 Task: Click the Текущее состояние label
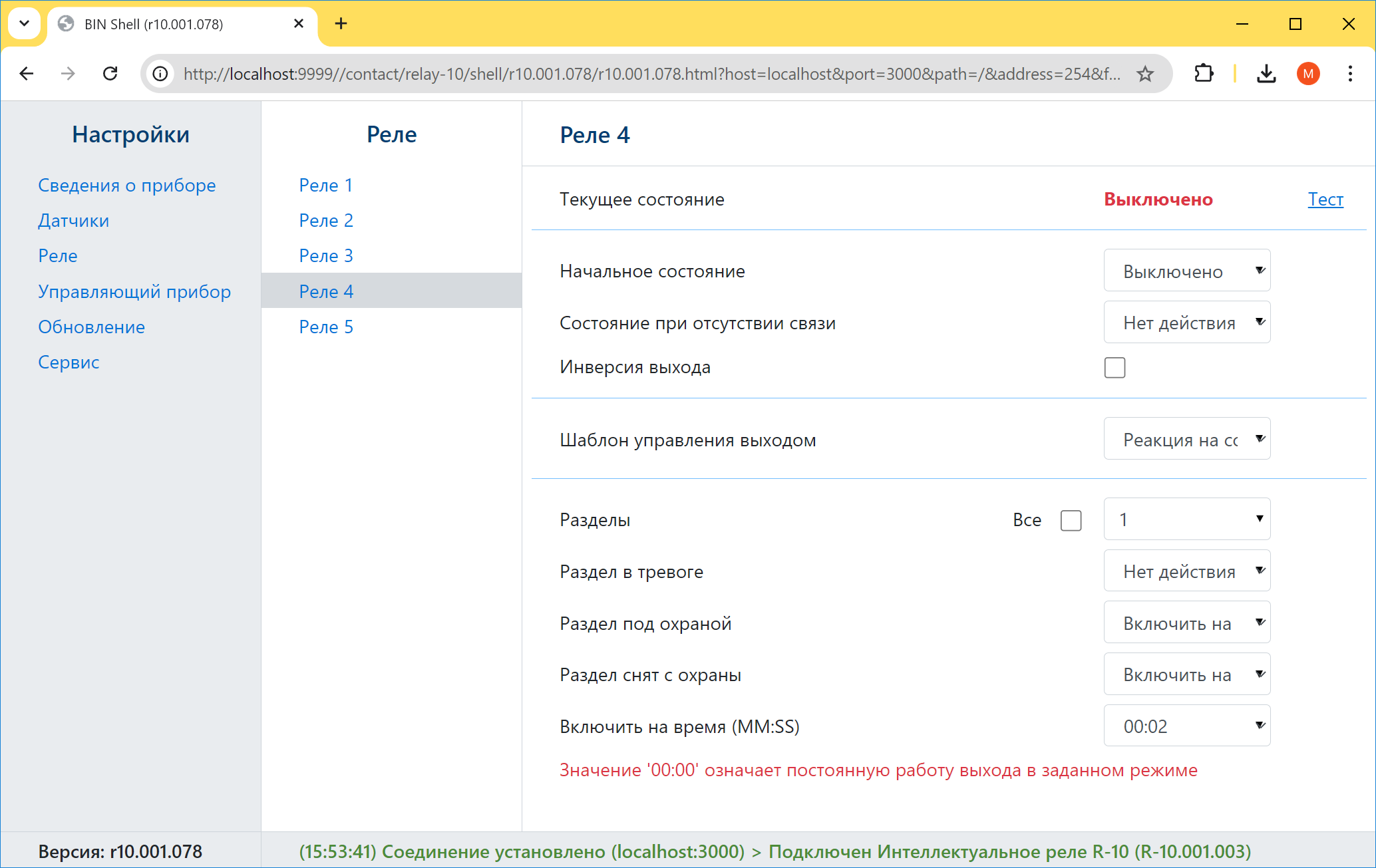(x=642, y=200)
